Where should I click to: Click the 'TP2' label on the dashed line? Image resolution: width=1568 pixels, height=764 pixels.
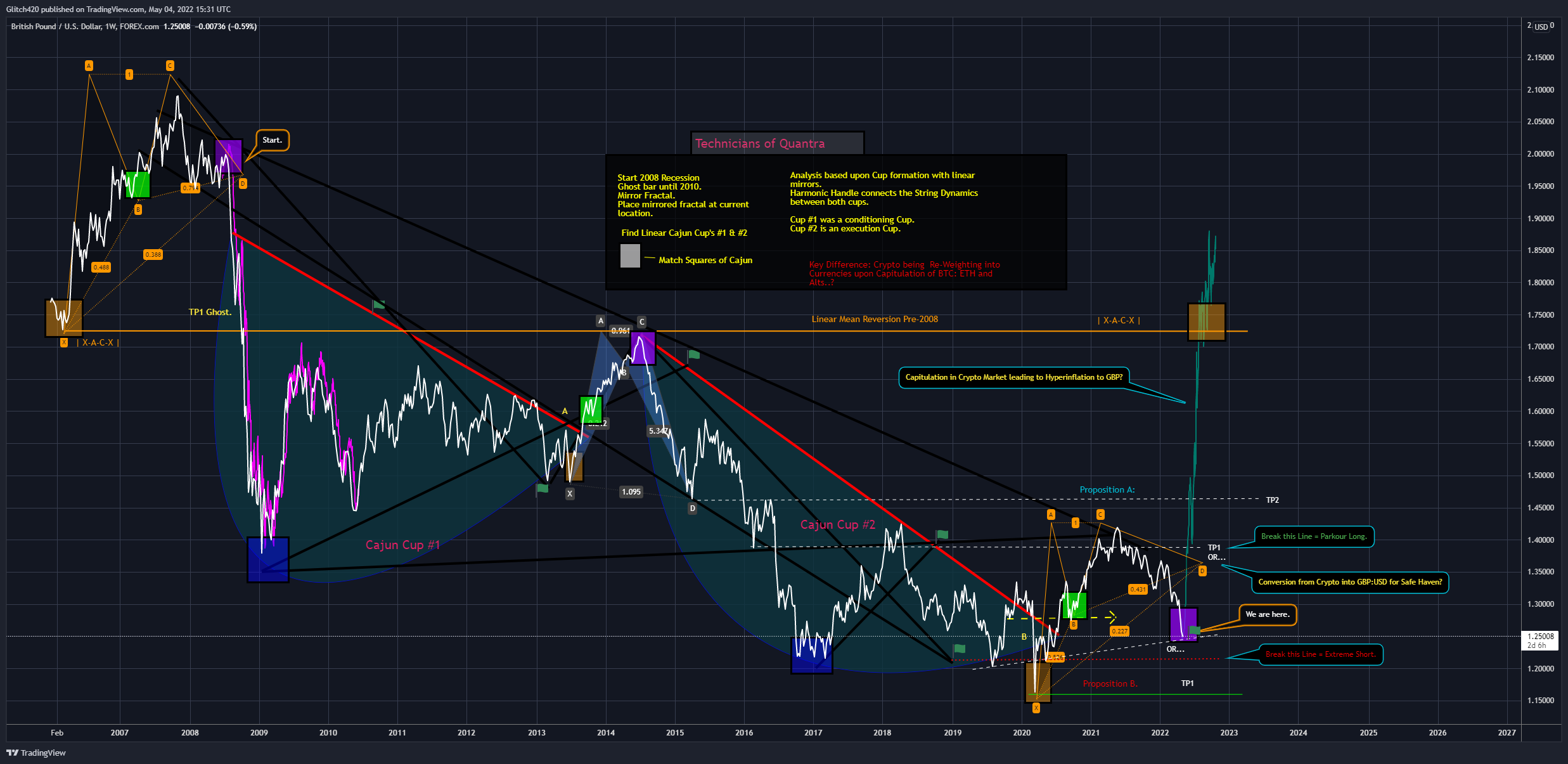coord(1272,500)
